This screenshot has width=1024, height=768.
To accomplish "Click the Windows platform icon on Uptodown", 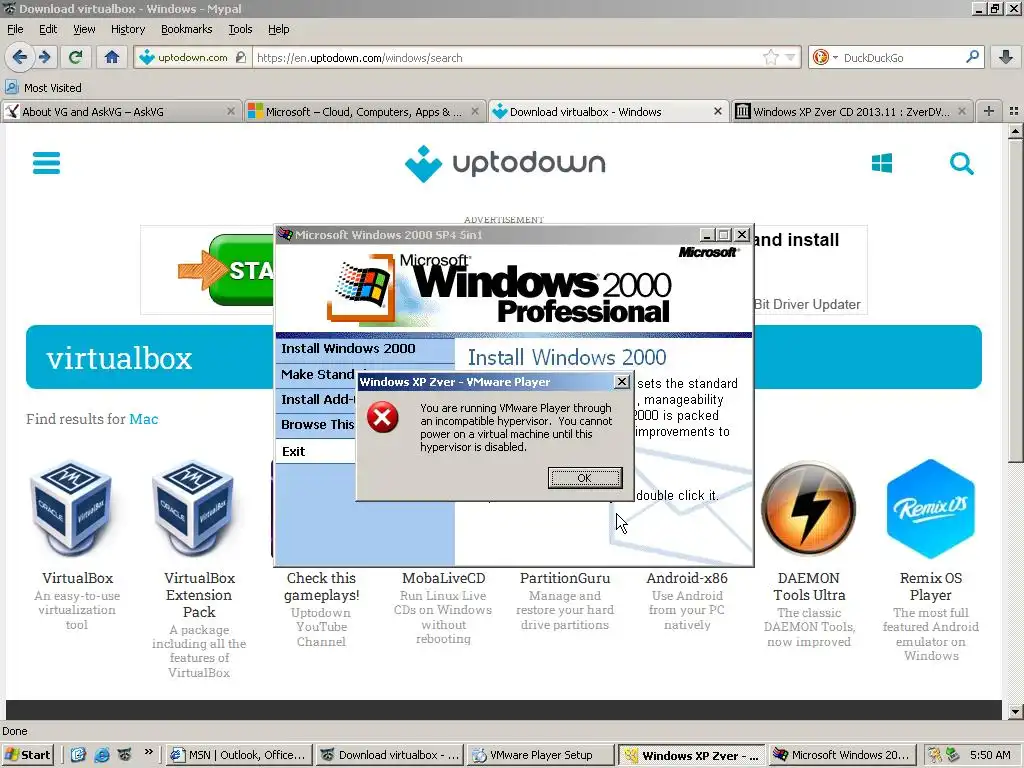I will [x=882, y=163].
